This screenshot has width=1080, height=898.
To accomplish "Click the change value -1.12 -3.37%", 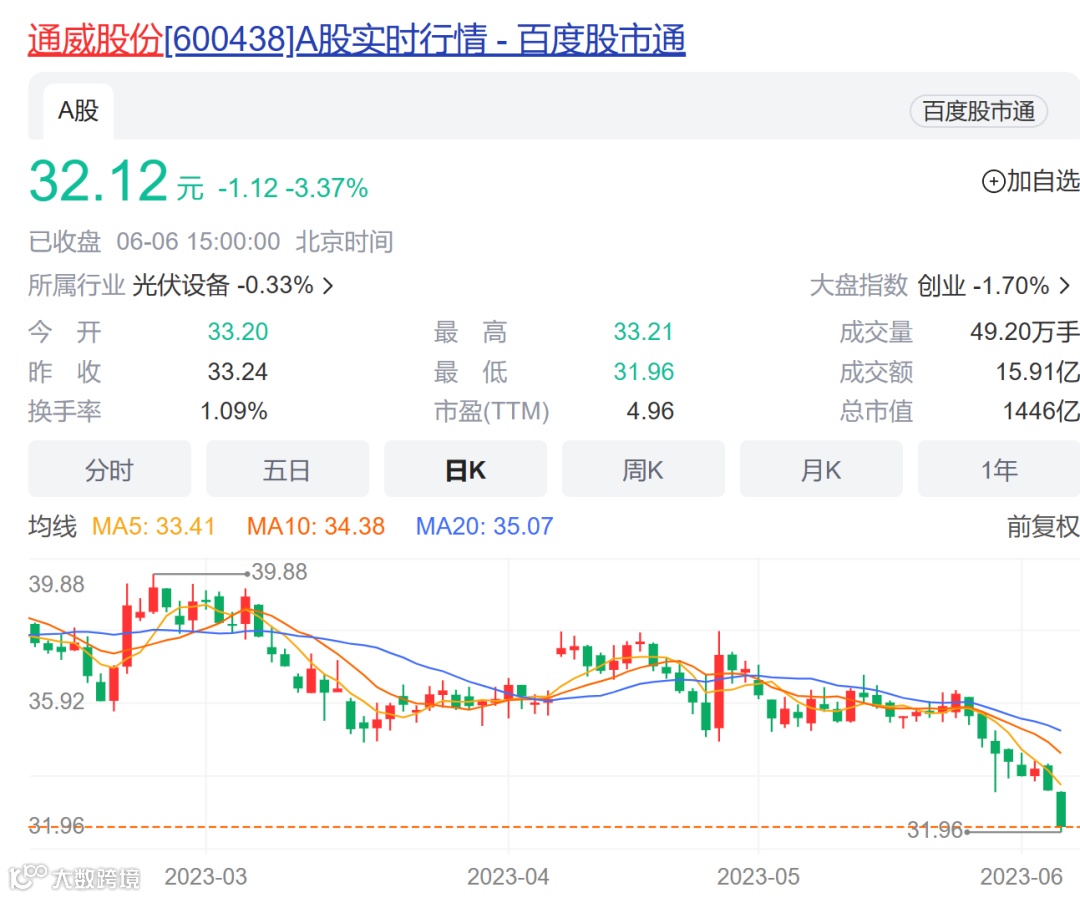I will click(x=293, y=188).
